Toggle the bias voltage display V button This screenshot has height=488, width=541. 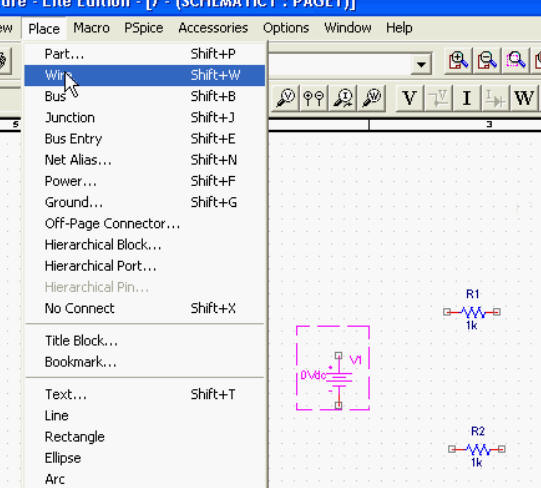click(x=409, y=98)
